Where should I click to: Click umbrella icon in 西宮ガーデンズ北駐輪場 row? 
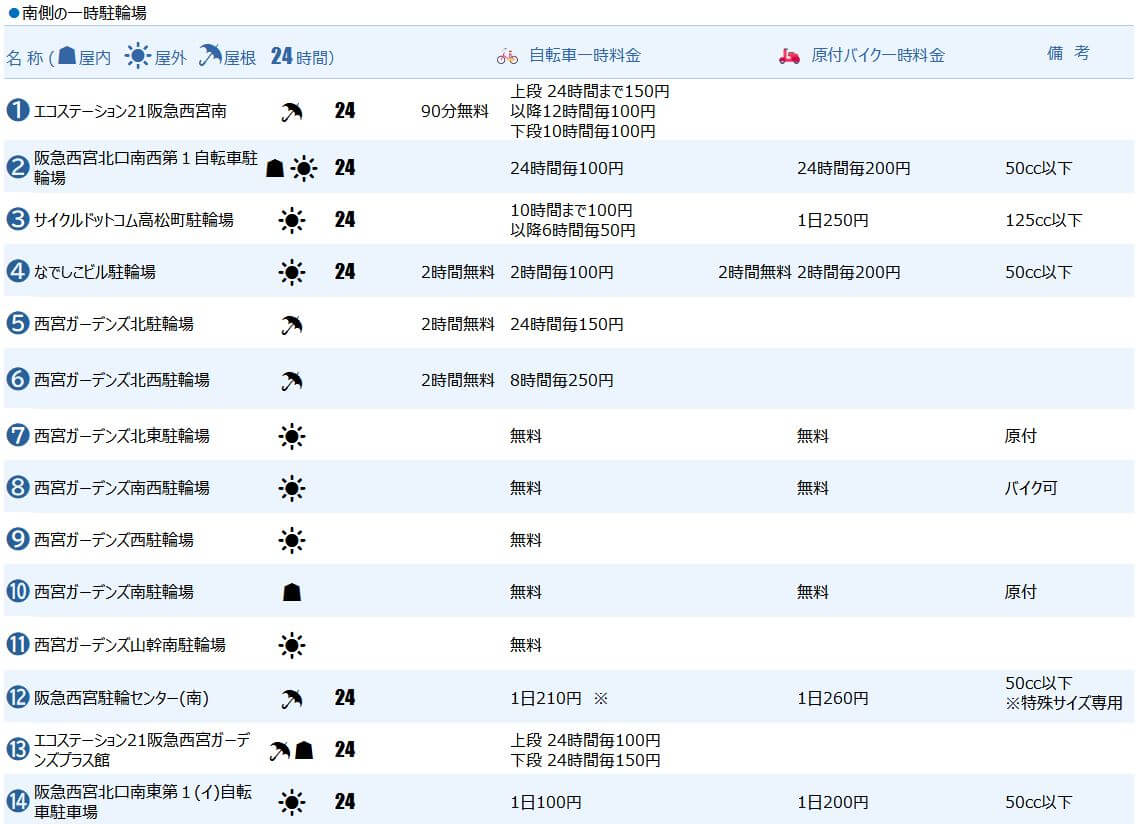pyautogui.click(x=292, y=325)
